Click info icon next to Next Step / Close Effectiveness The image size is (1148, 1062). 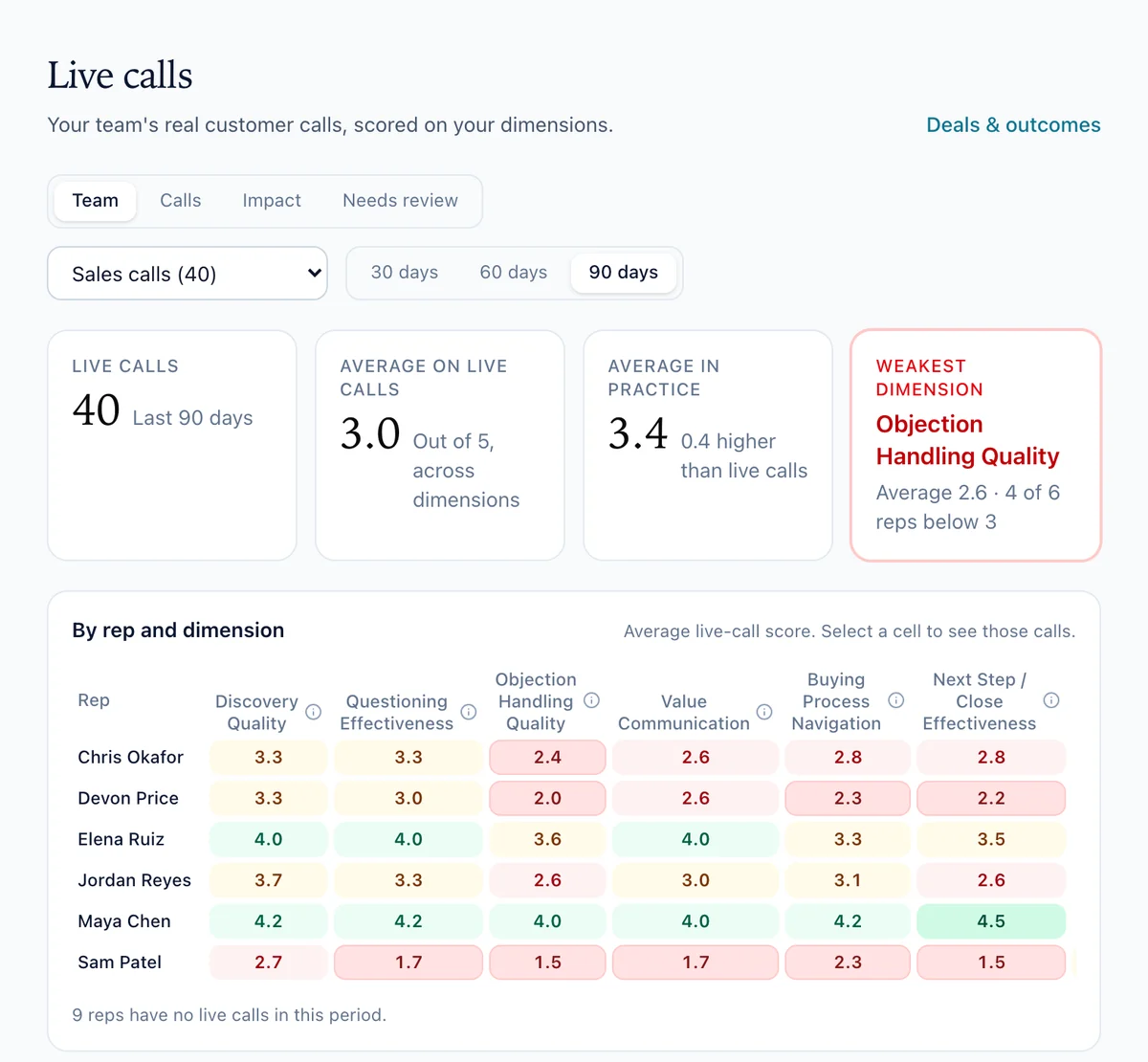point(1051,700)
